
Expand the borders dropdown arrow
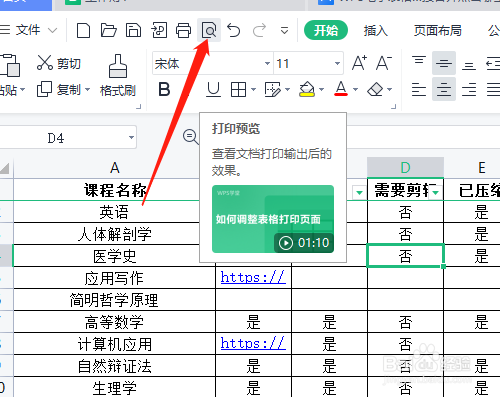tap(253, 89)
